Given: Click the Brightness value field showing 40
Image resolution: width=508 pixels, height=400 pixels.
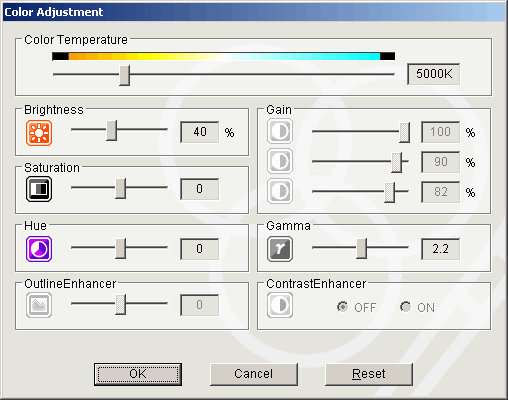Looking at the screenshot, I should tap(200, 132).
